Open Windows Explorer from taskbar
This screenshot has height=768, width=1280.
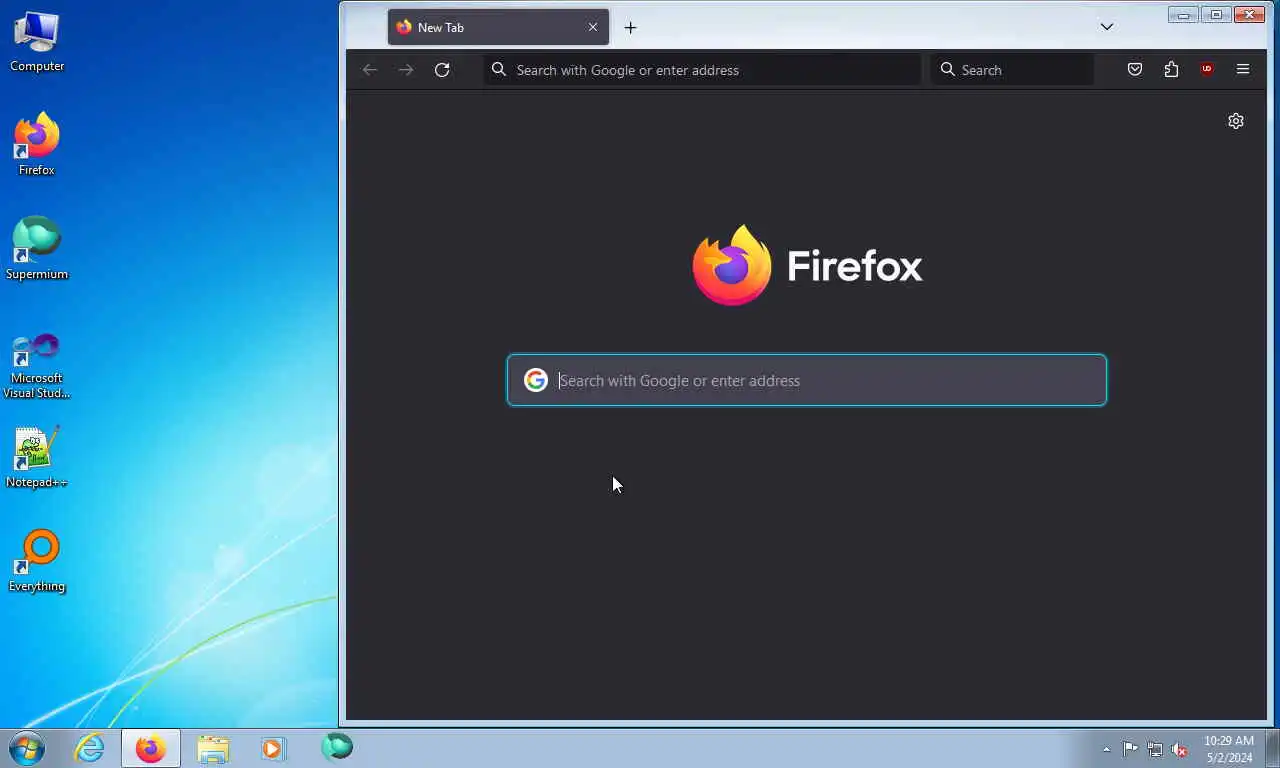(213, 748)
